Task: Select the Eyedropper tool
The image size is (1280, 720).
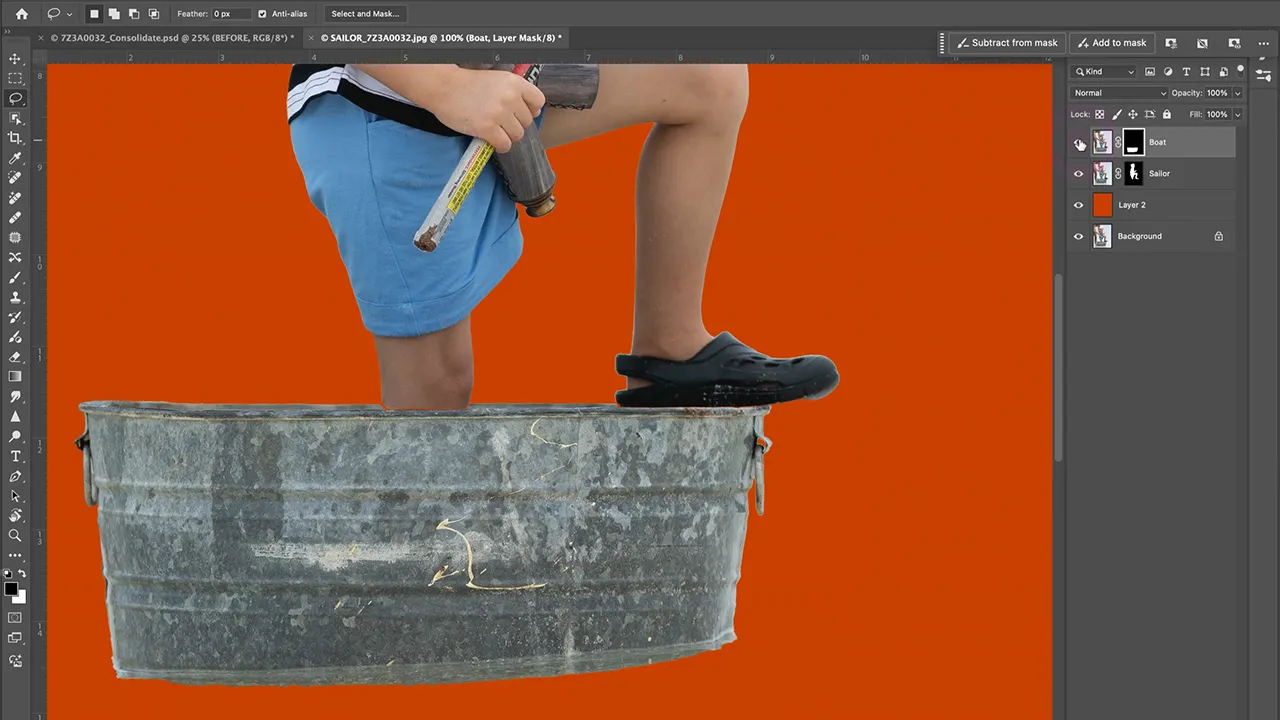Action: click(15, 158)
